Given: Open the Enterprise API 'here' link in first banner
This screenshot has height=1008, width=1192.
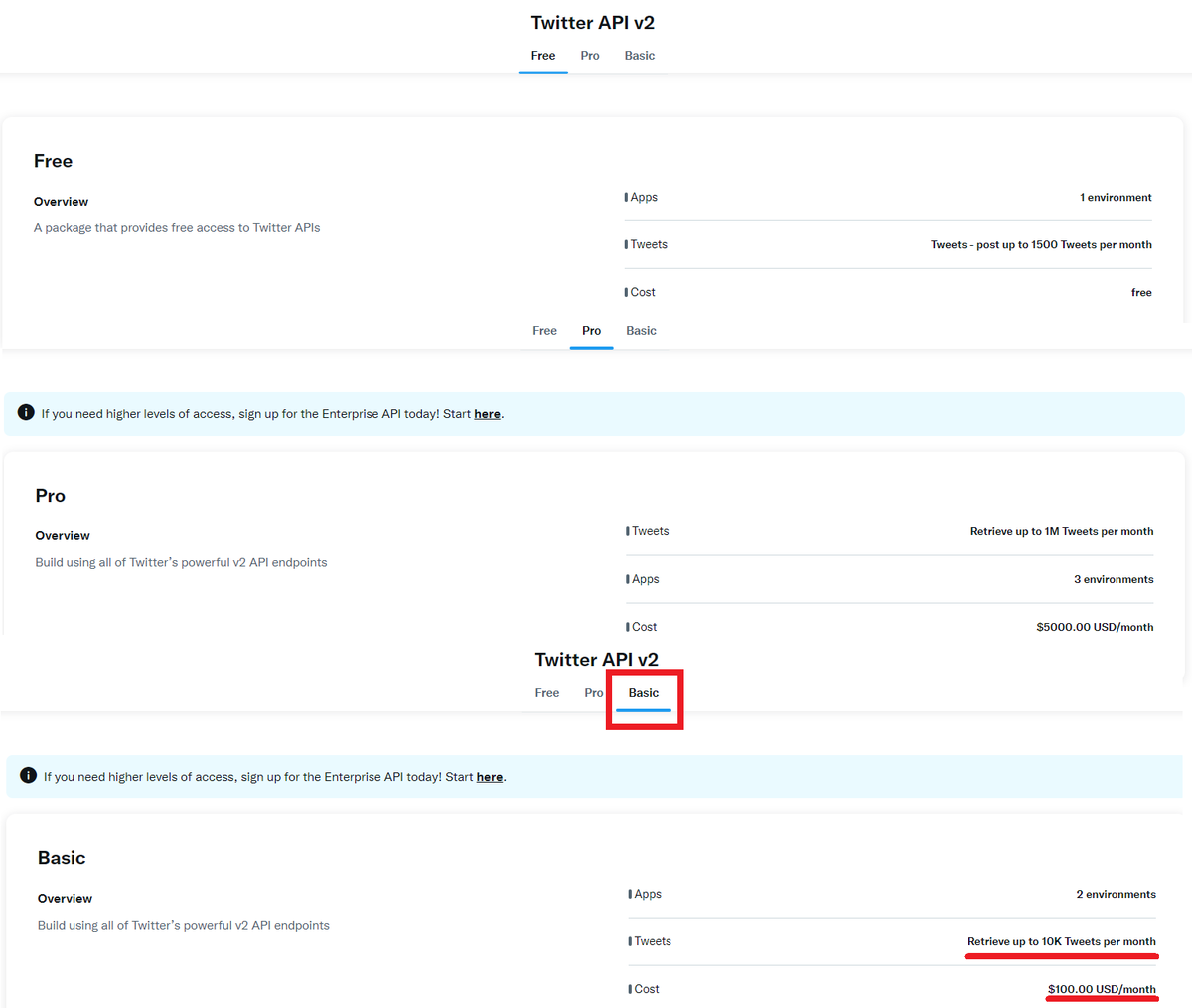Looking at the screenshot, I should (x=487, y=413).
